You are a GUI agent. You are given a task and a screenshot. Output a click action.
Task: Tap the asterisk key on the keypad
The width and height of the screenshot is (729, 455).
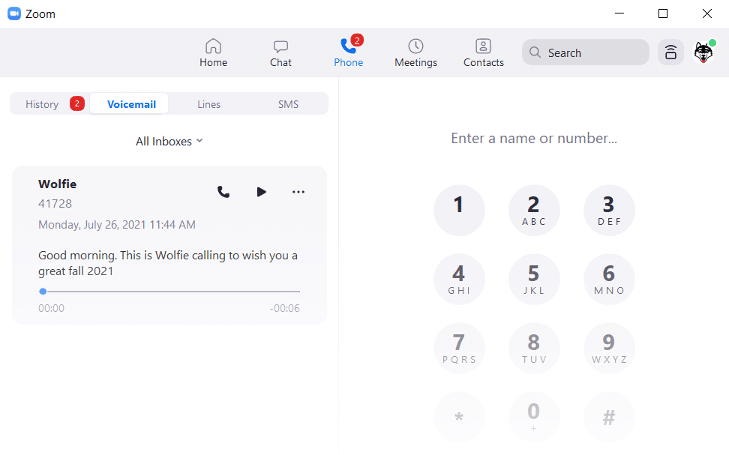click(459, 417)
